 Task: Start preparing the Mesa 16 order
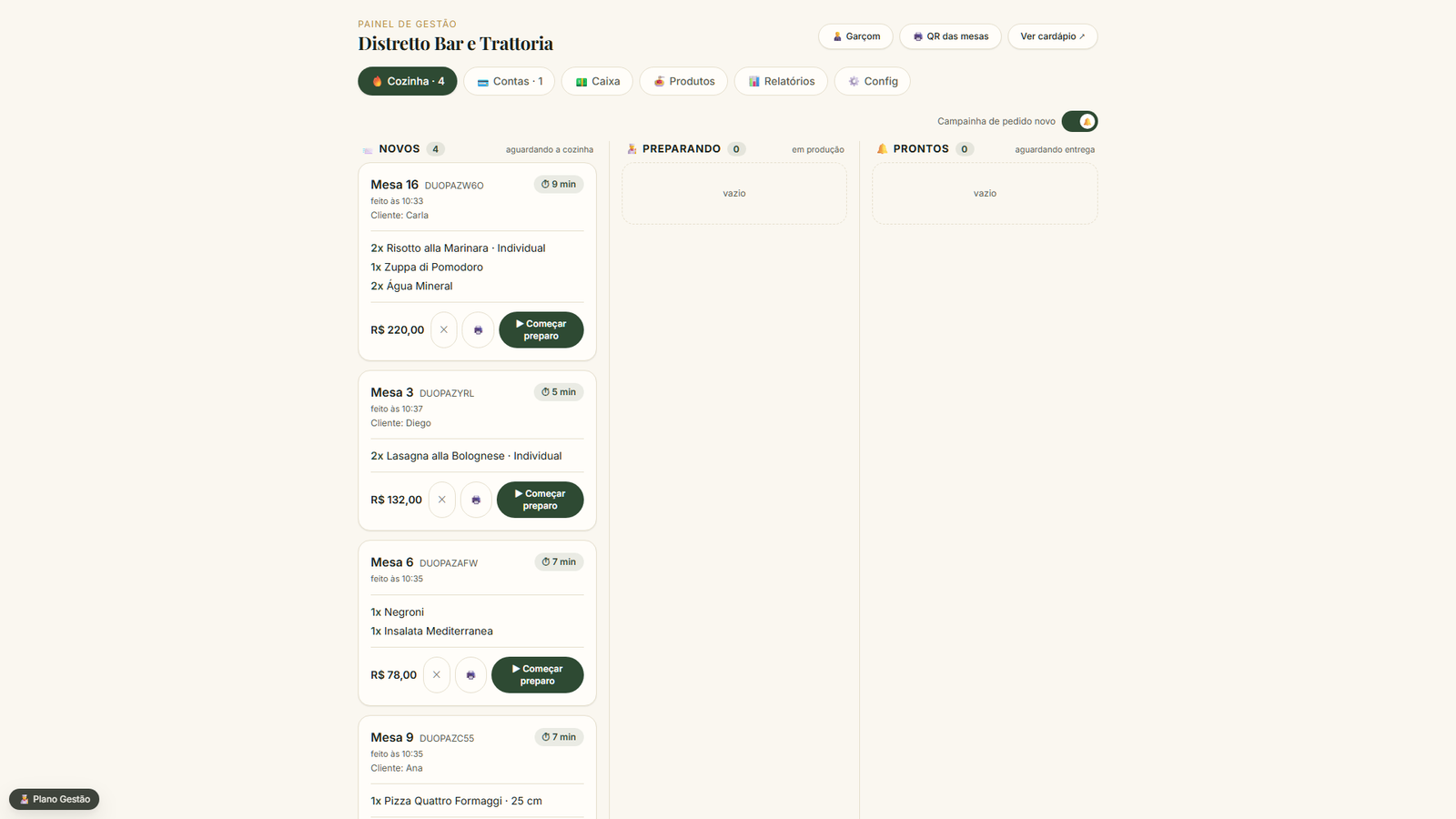(541, 329)
